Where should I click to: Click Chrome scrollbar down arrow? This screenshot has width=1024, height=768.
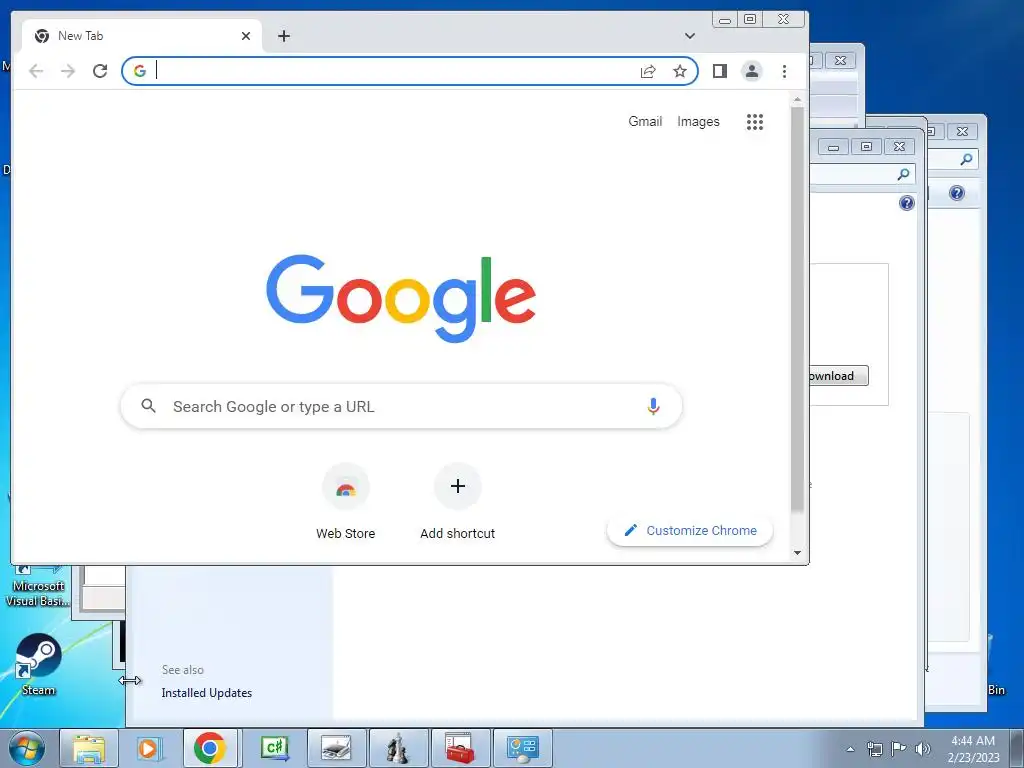point(797,552)
